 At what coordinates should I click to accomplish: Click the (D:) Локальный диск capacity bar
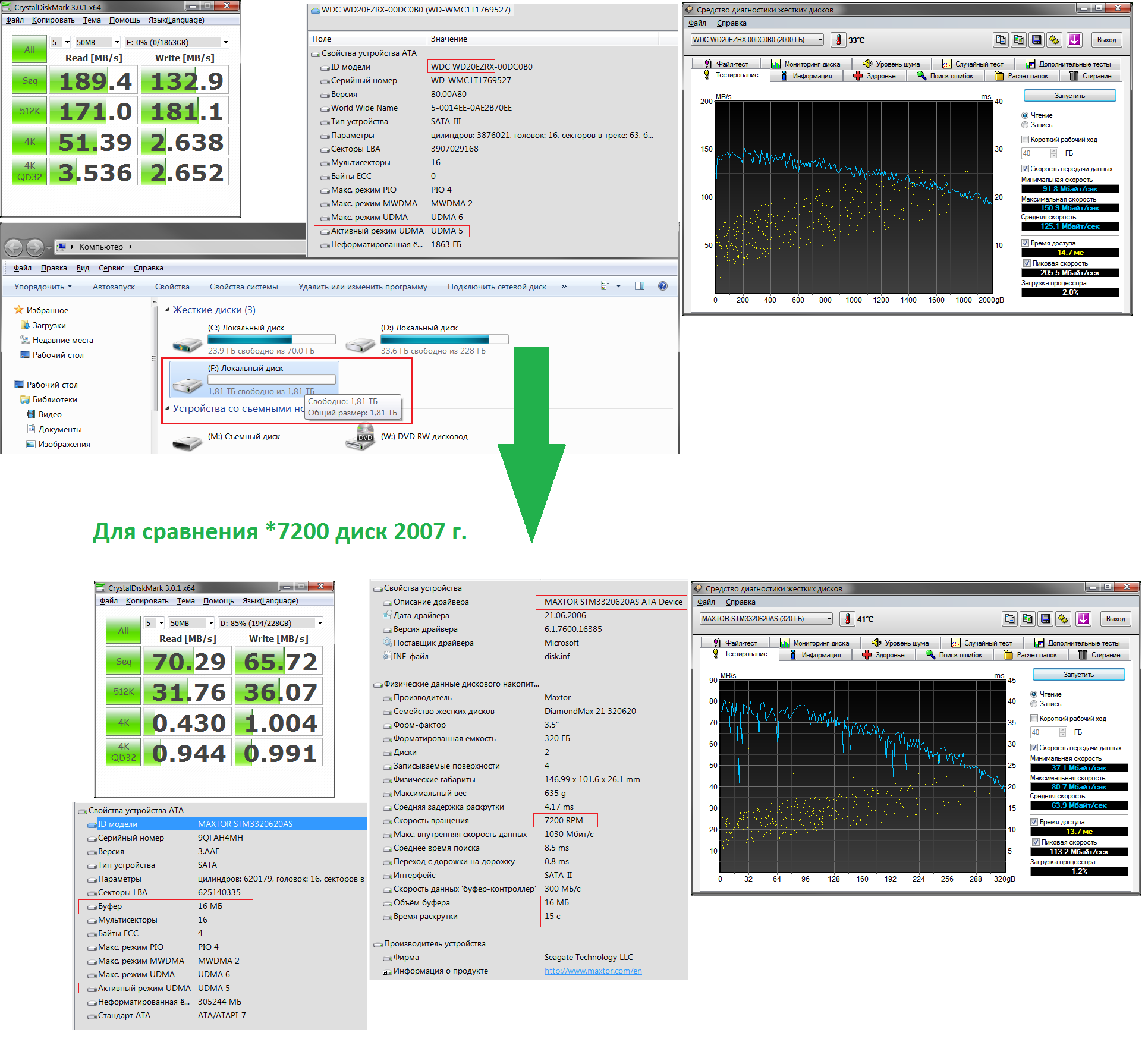click(444, 339)
